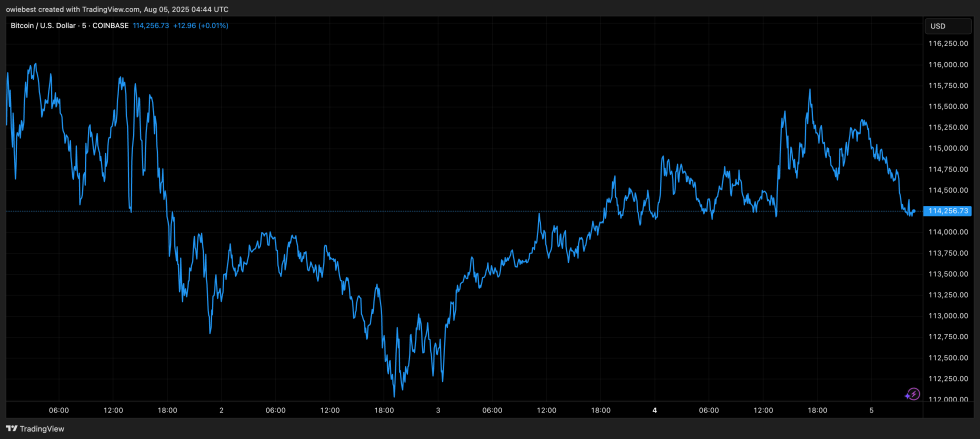Click the highlighted 114,256.73 current price tag
The image size is (980, 439).
coord(948,211)
